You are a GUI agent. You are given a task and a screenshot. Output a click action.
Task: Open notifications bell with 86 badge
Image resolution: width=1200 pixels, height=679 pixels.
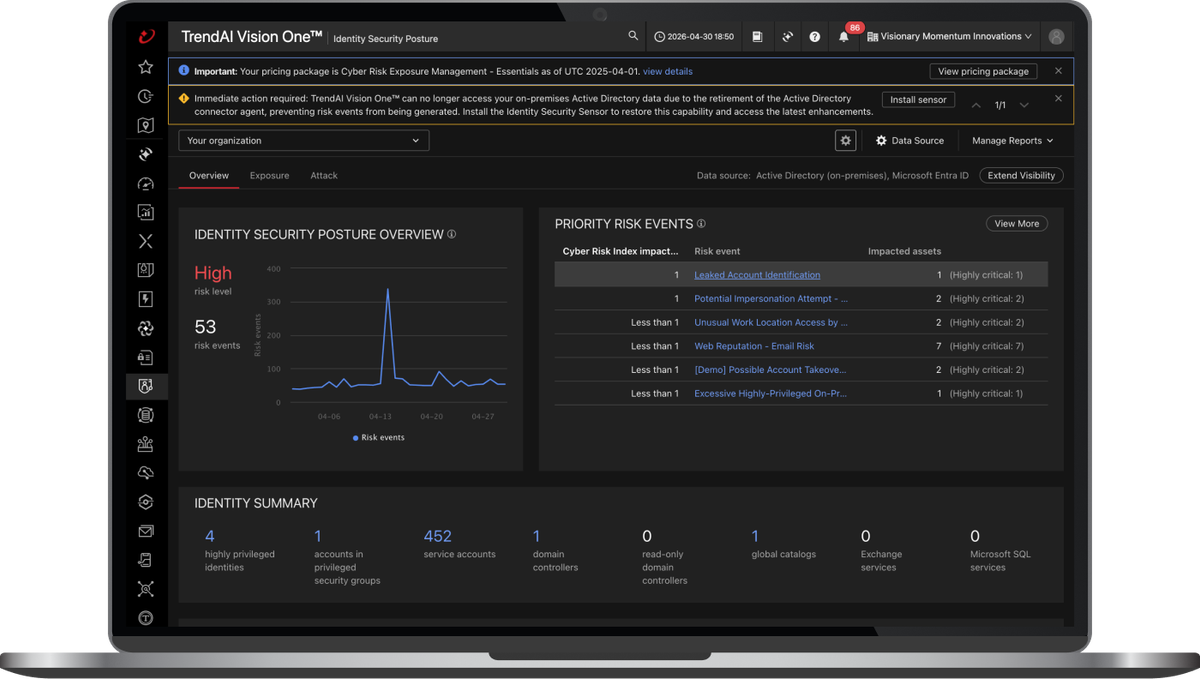tap(844, 37)
